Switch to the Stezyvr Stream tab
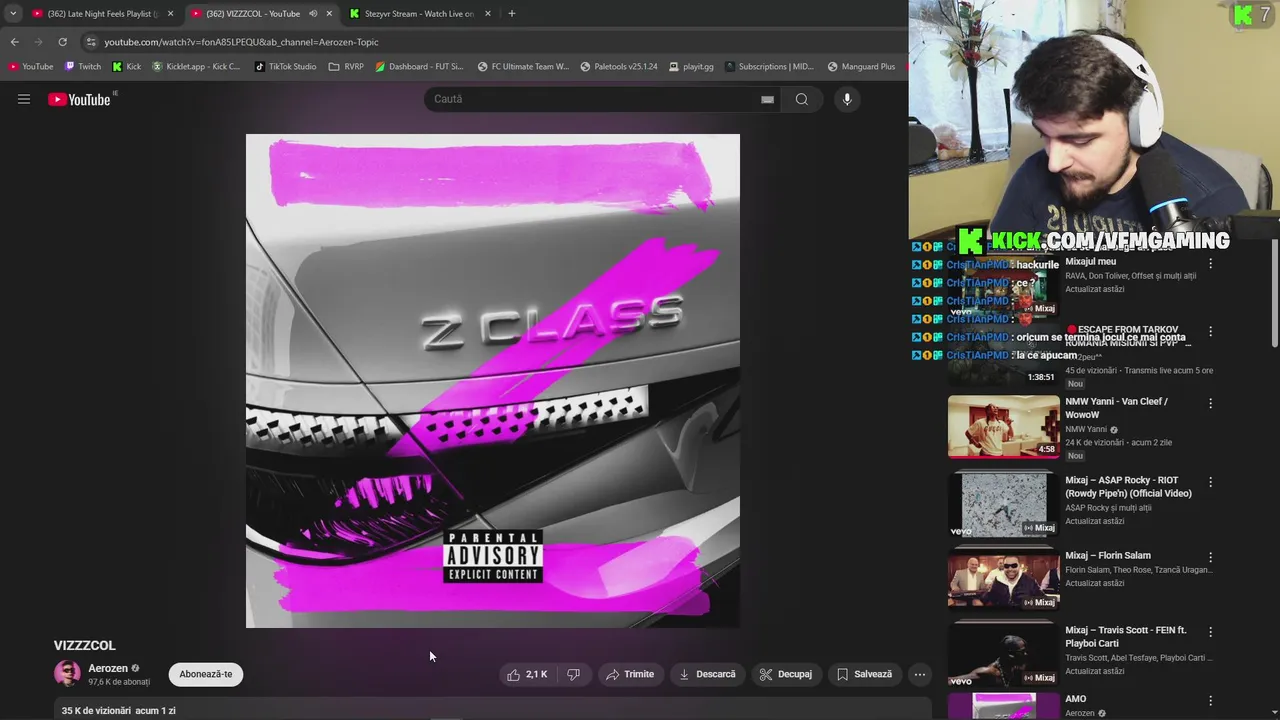The width and height of the screenshot is (1280, 720). [420, 14]
